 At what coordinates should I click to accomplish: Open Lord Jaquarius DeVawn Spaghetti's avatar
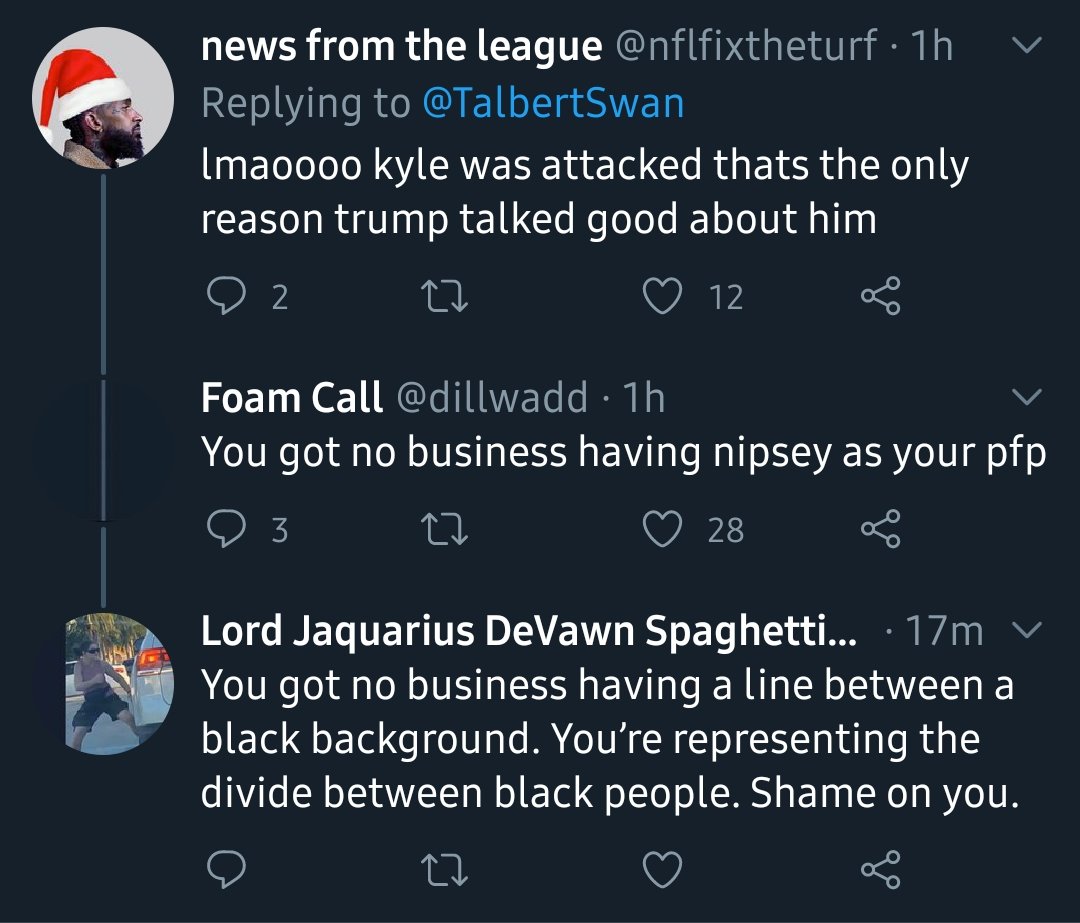click(118, 684)
